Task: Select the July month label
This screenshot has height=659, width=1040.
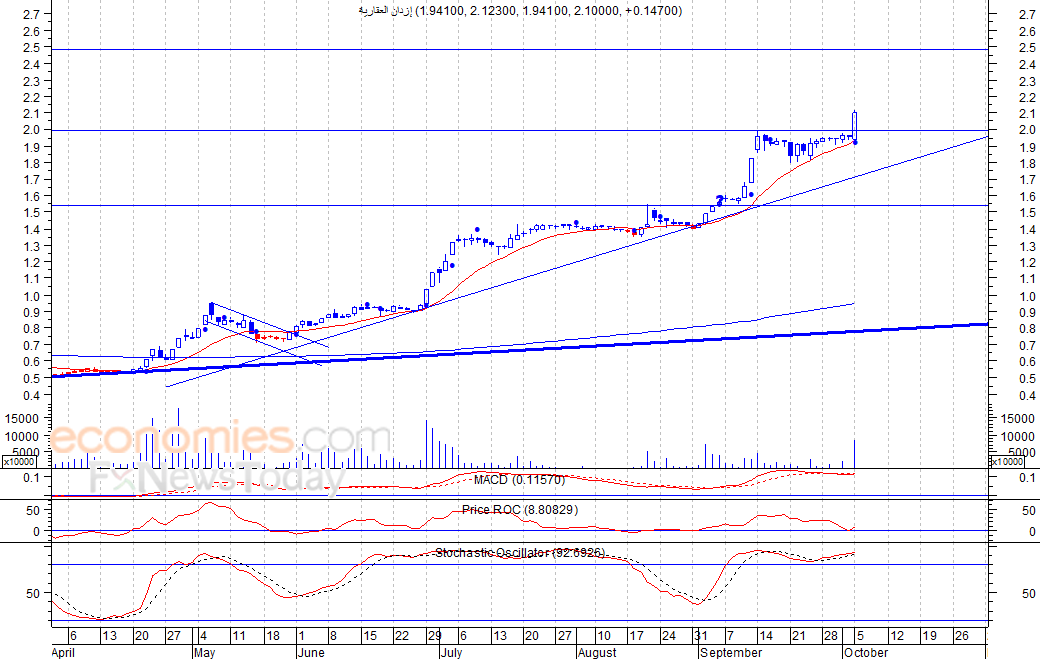Action: 451,652
